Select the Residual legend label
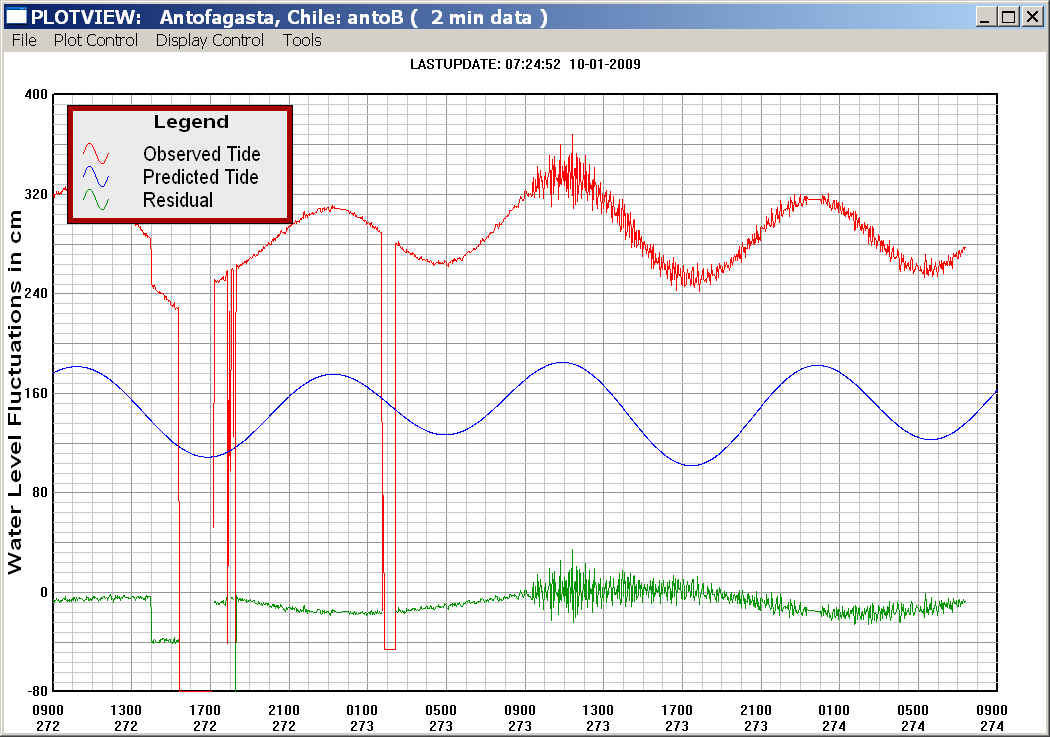This screenshot has height=737, width=1050. coord(178,200)
